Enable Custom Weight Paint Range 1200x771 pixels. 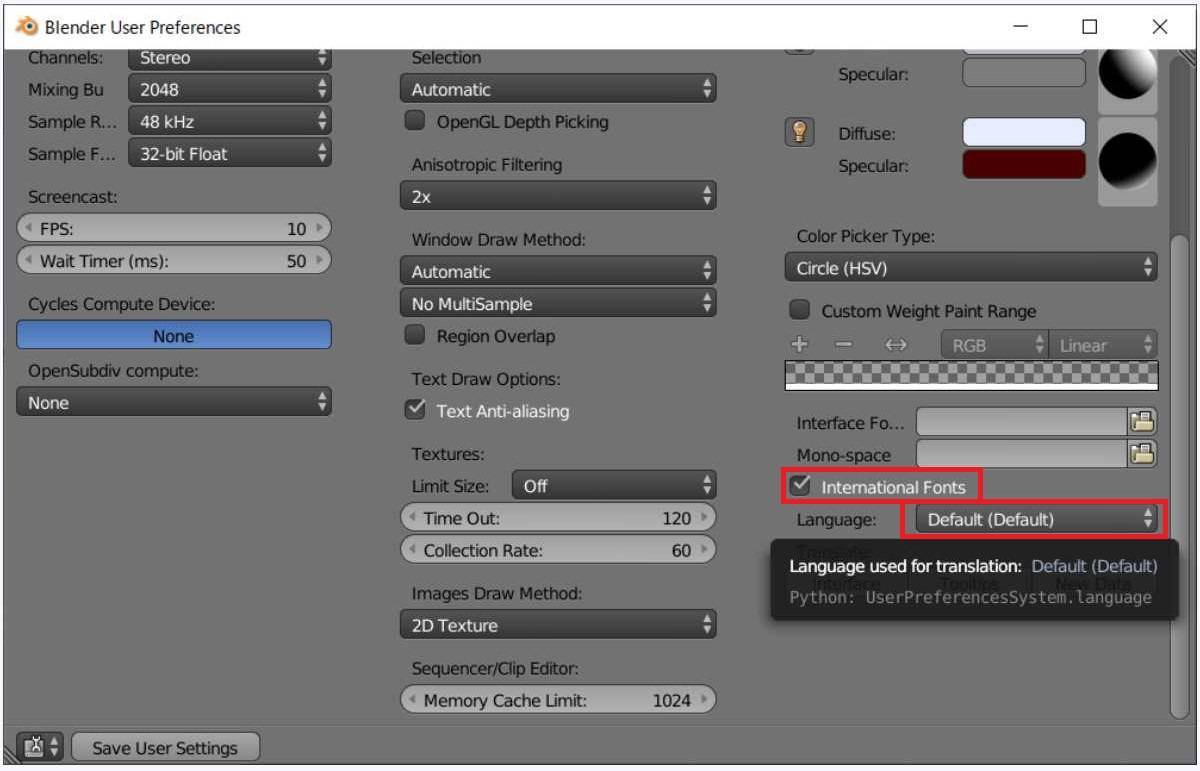pos(799,310)
